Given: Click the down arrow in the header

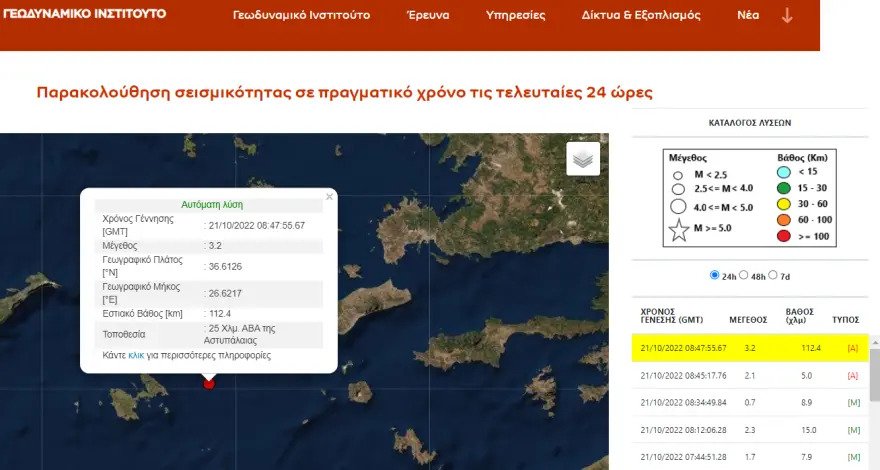Looking at the screenshot, I should [x=787, y=16].
